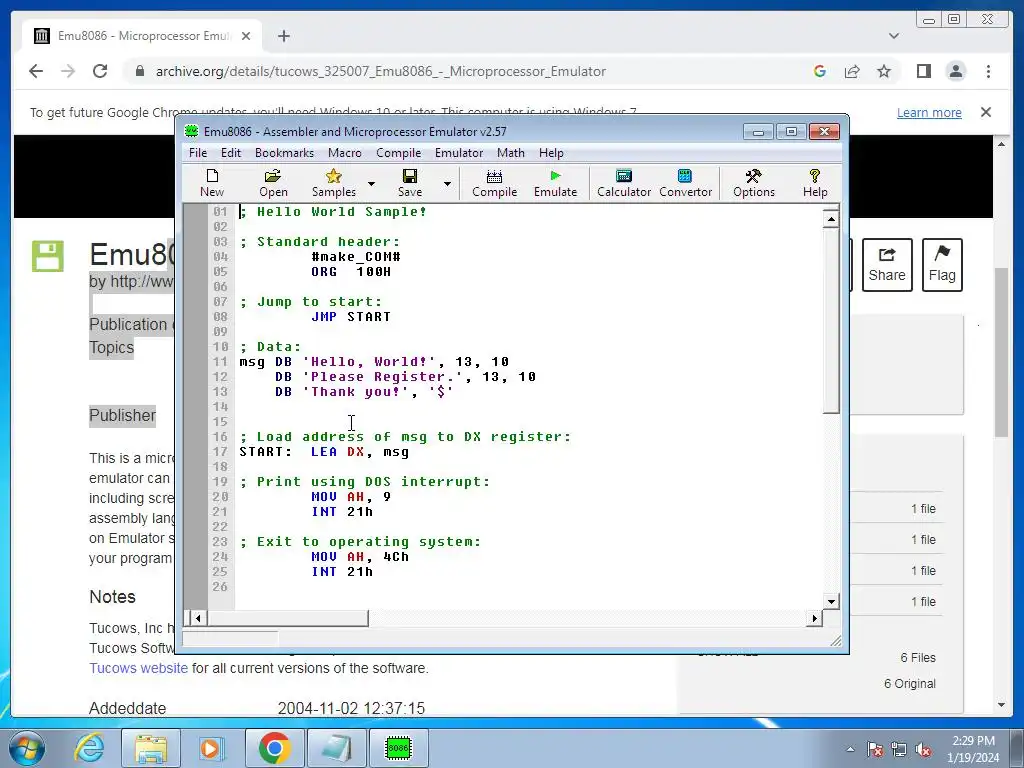Open the Samples star icon
This screenshot has width=1024, height=768.
point(334,183)
